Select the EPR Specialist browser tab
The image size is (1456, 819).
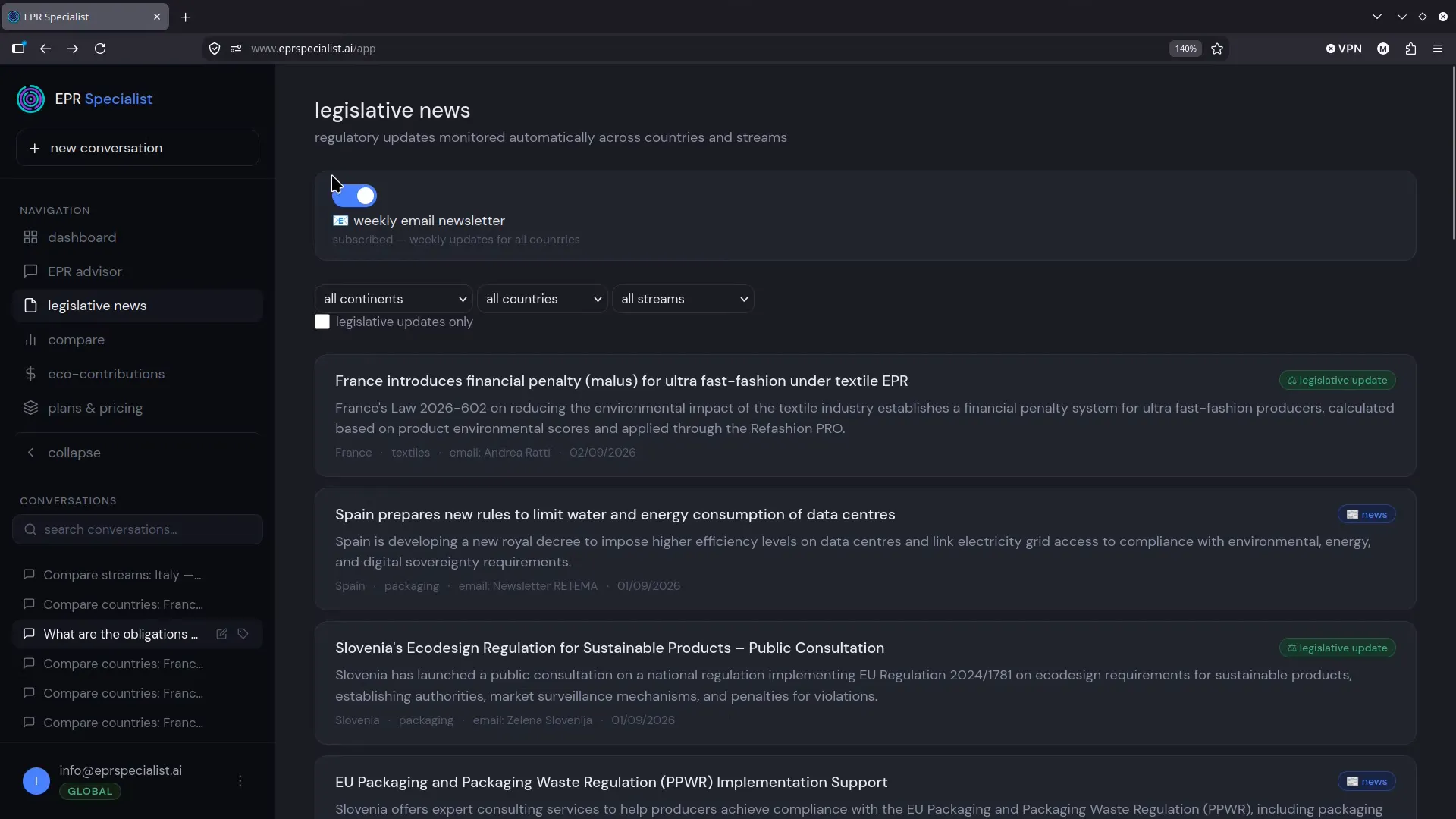tap(85, 17)
